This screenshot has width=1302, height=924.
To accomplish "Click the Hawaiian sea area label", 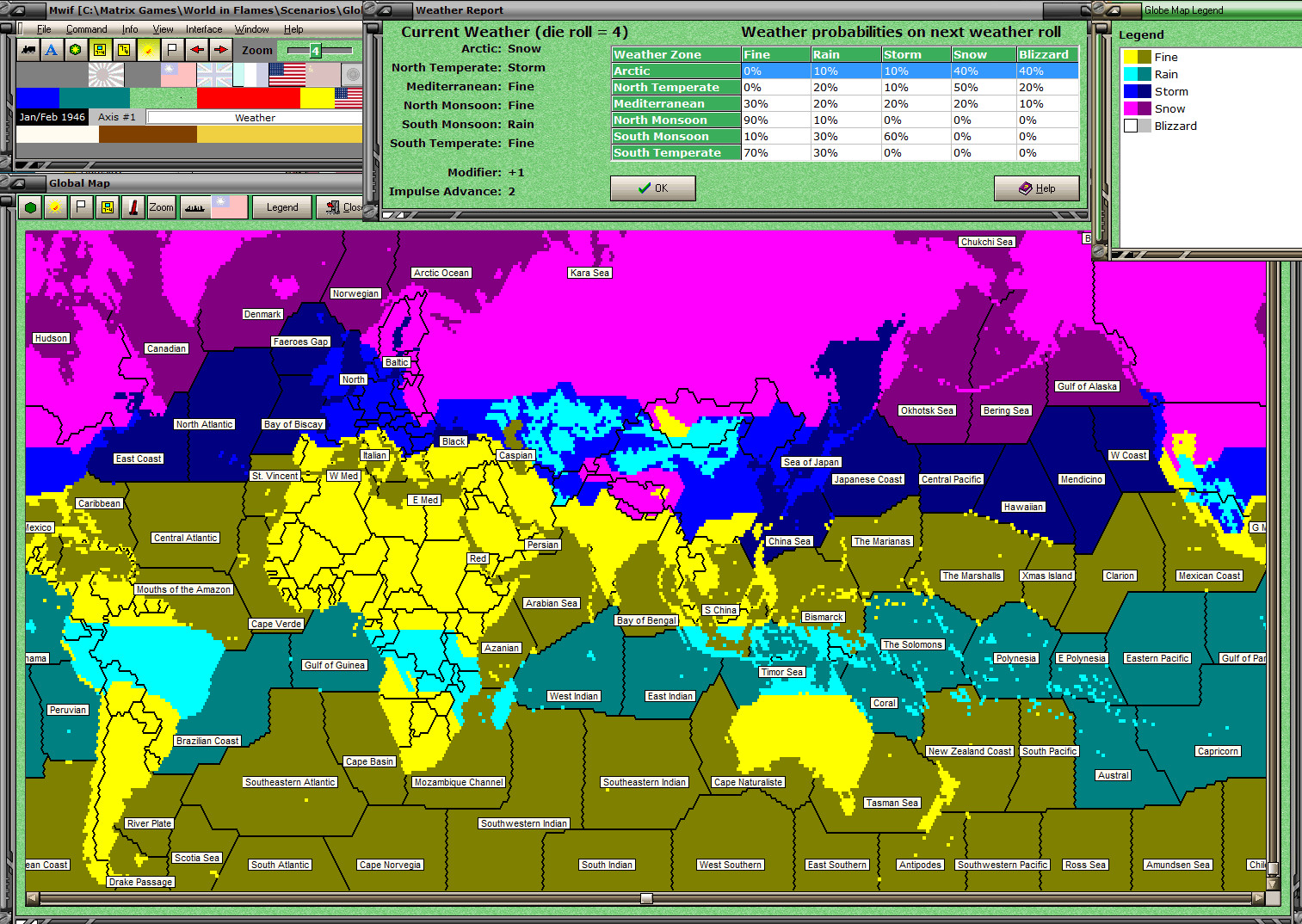I will point(1023,507).
